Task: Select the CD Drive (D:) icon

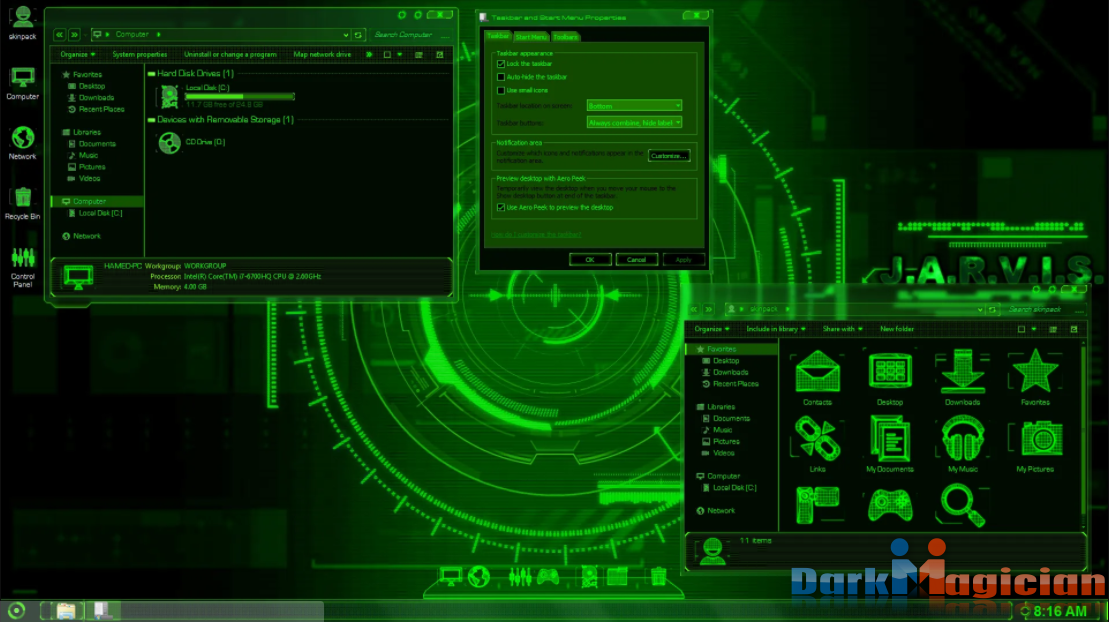Action: (x=170, y=142)
